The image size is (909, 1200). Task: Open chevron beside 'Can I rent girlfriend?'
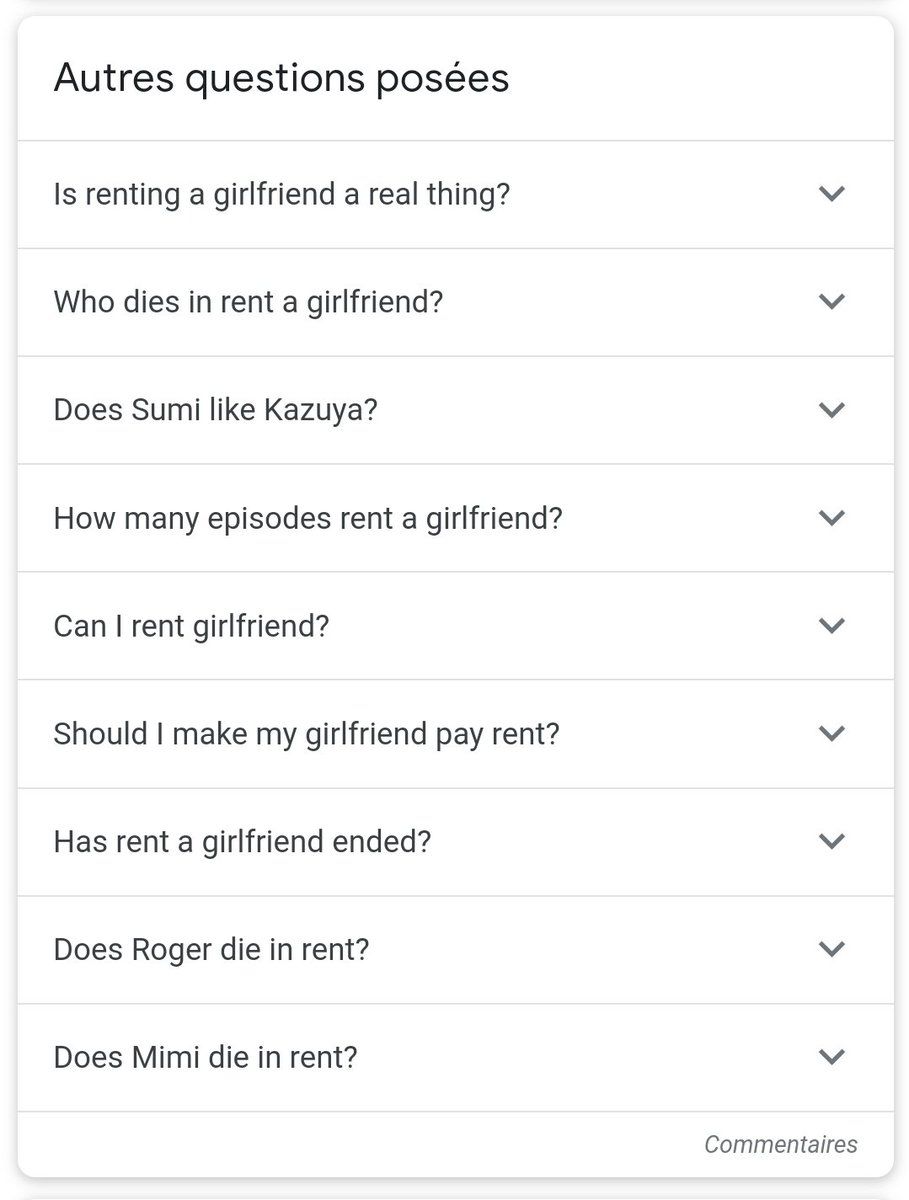click(x=832, y=625)
